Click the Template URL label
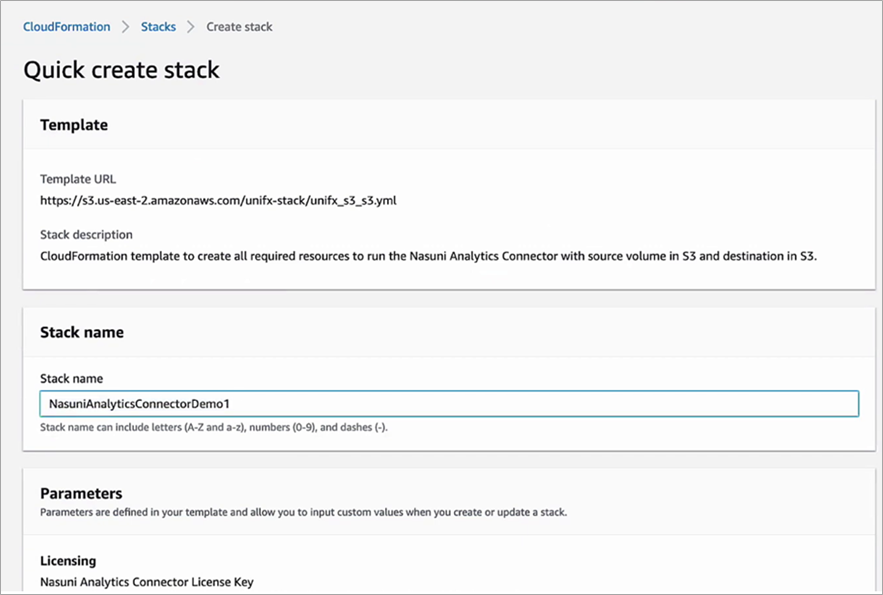Viewport: 883px width, 595px height. 78,178
